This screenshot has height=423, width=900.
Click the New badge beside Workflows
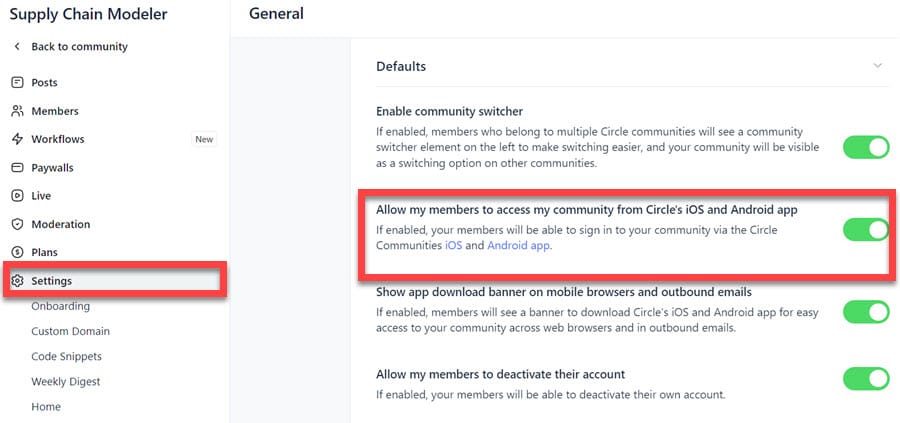[x=204, y=139]
